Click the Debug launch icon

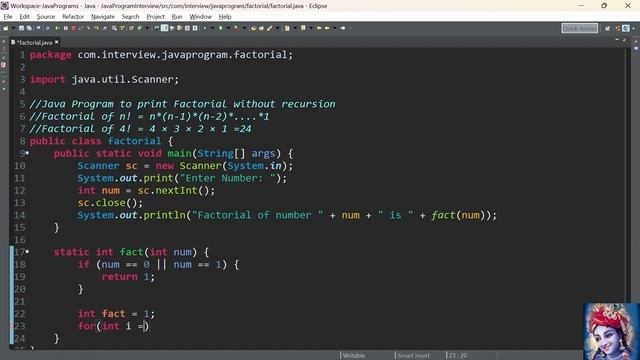(204, 28)
